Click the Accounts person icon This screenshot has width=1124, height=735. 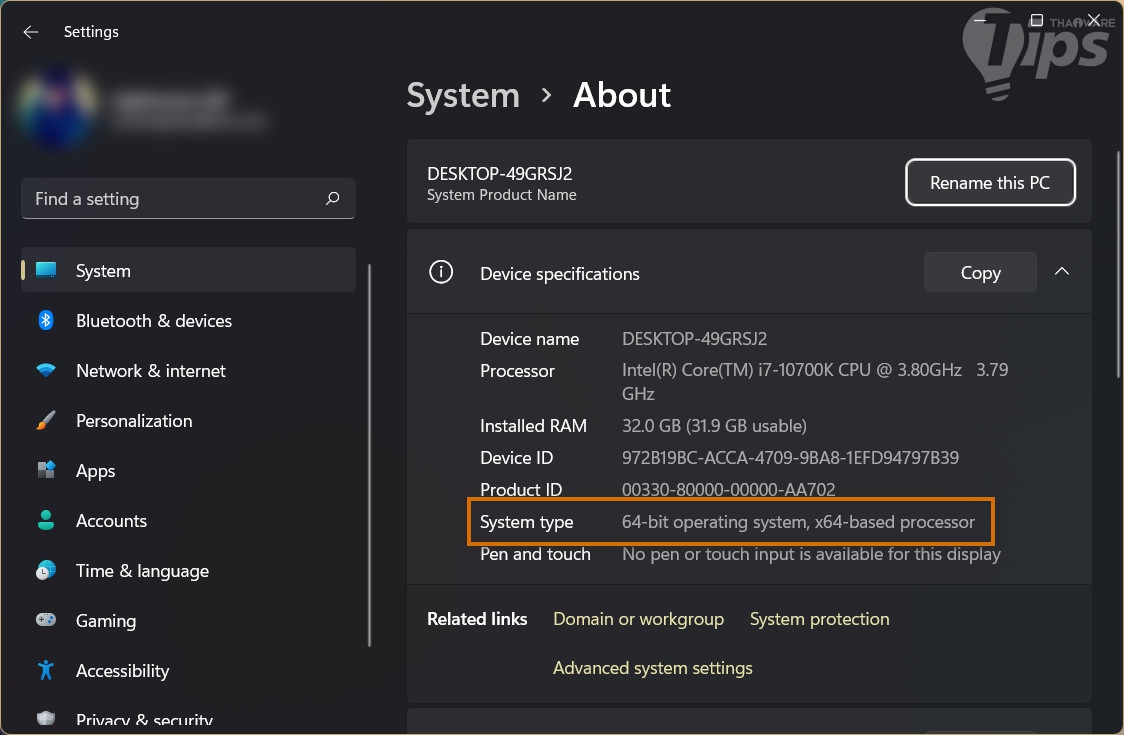[46, 521]
